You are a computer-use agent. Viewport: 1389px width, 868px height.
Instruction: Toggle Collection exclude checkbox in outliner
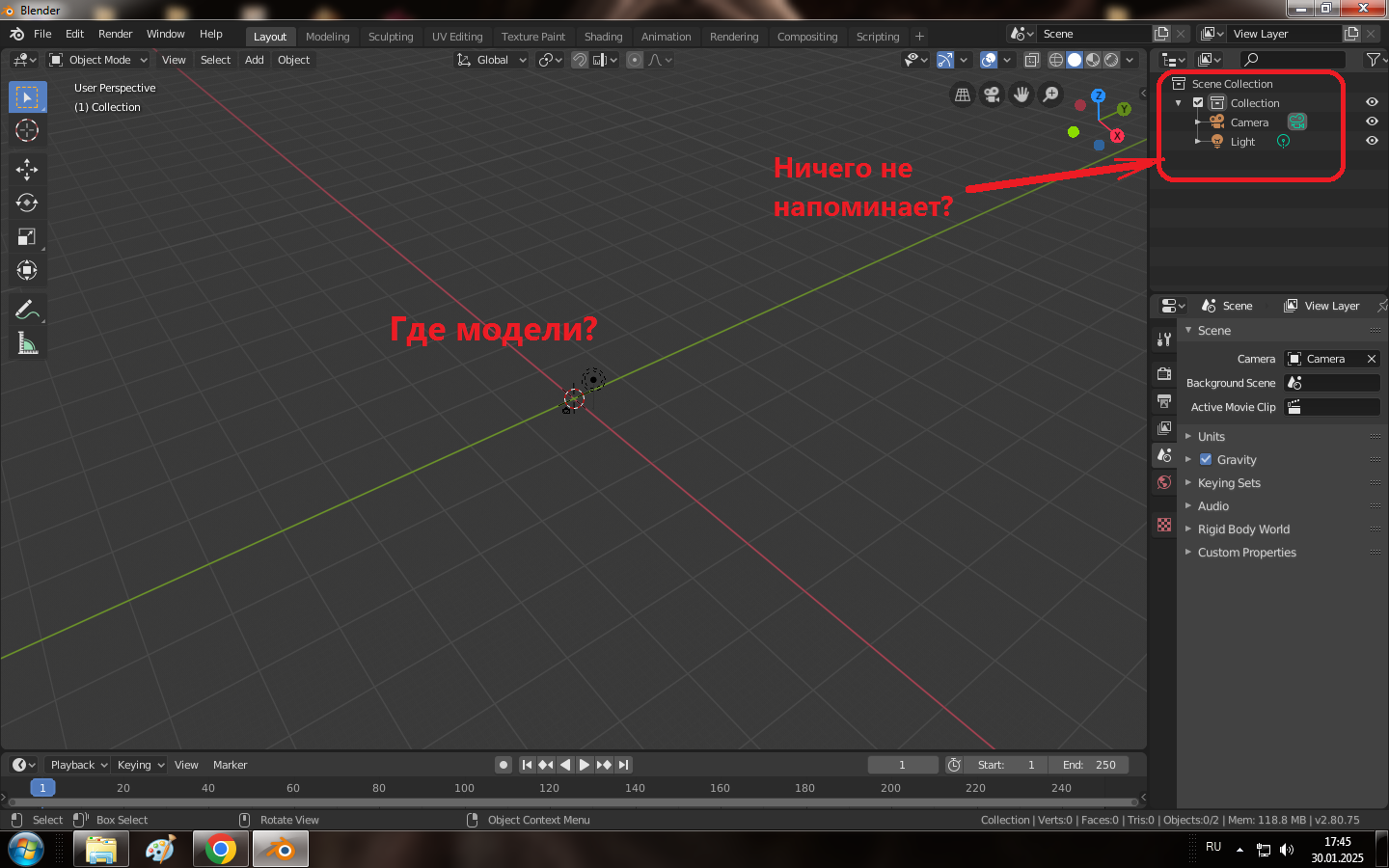pos(1198,103)
